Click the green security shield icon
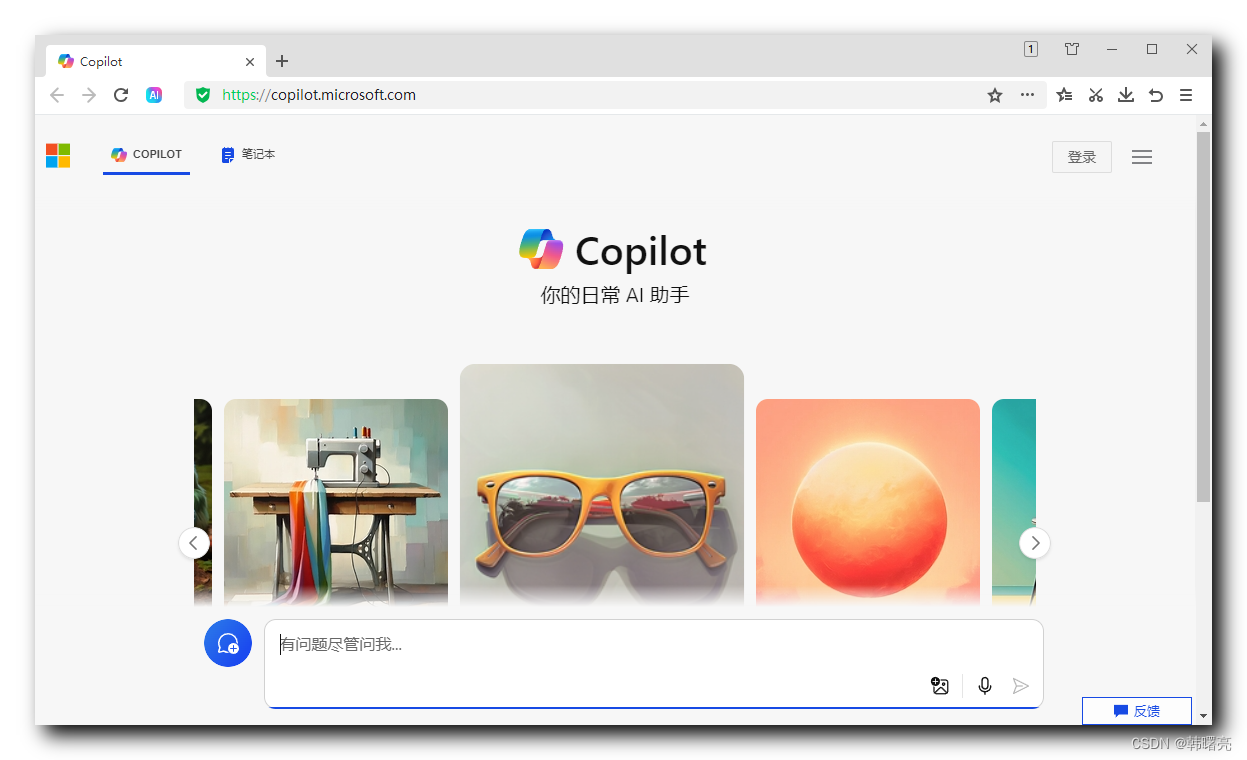Image resolution: width=1247 pixels, height=760 pixels. (203, 95)
